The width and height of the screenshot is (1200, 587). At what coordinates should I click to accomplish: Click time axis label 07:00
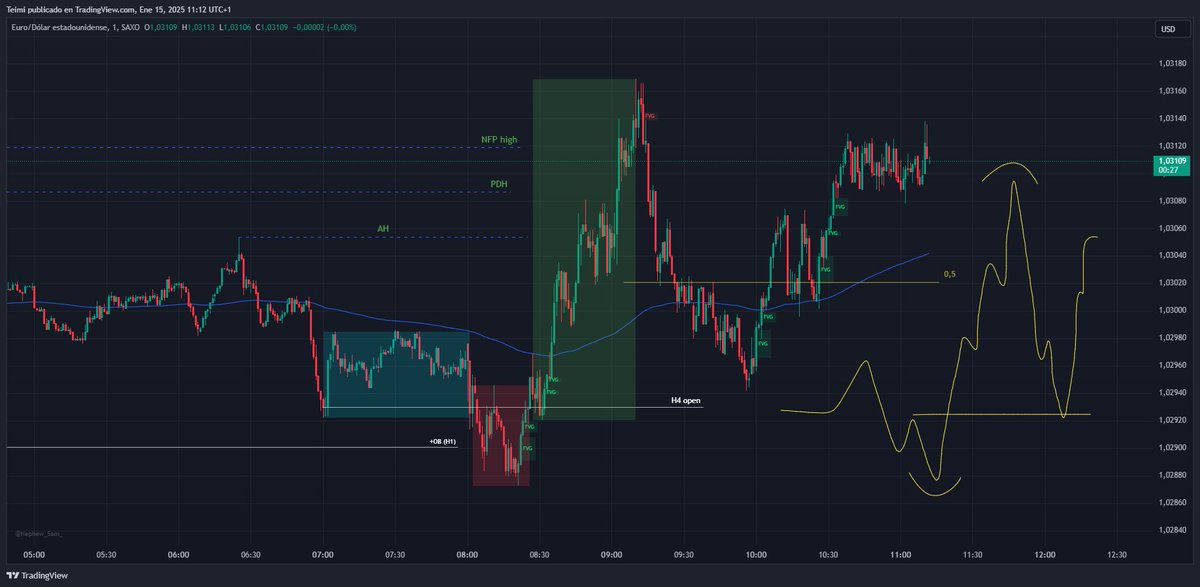pos(323,554)
